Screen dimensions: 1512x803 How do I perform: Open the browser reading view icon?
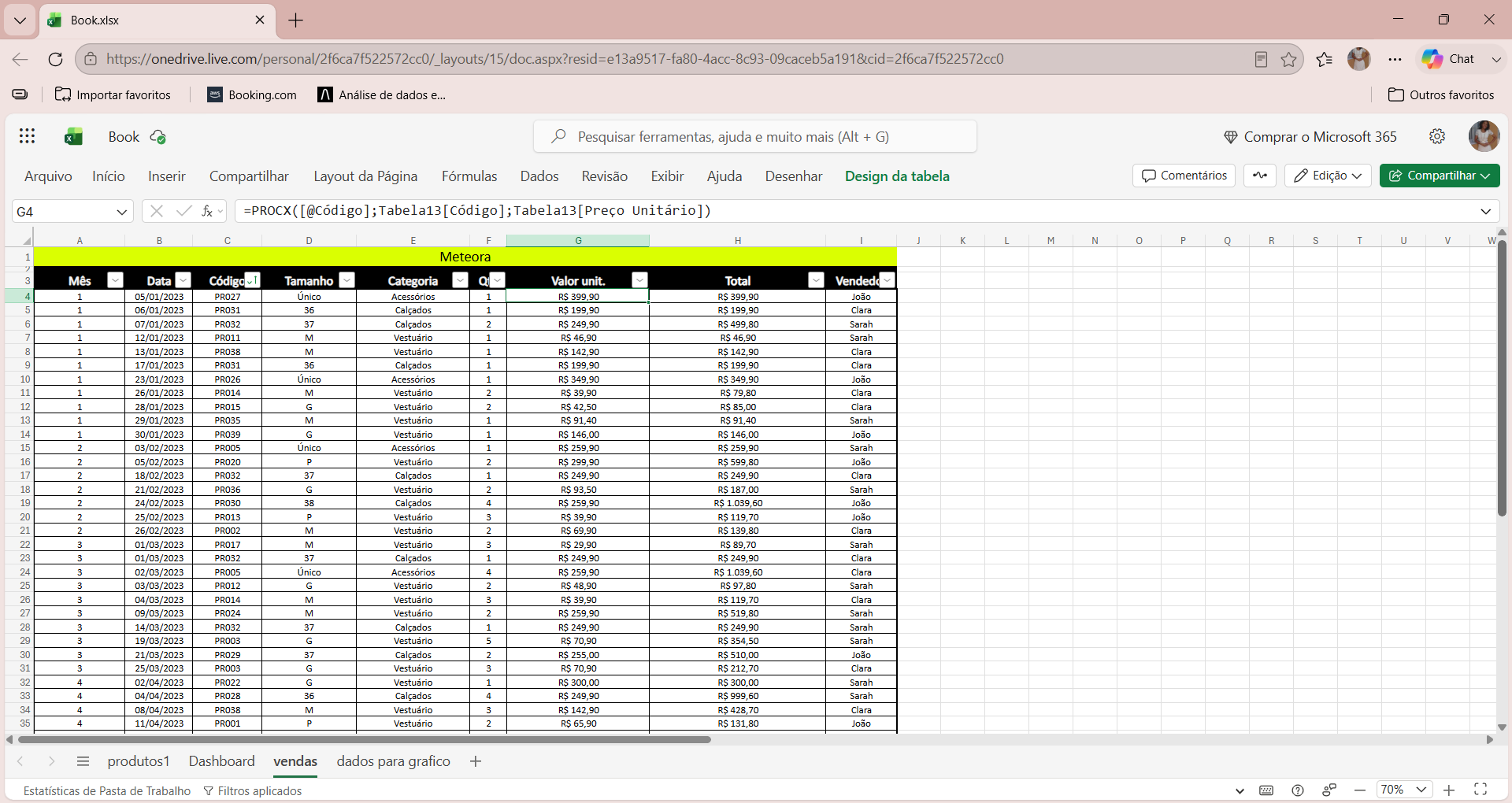pos(1261,59)
